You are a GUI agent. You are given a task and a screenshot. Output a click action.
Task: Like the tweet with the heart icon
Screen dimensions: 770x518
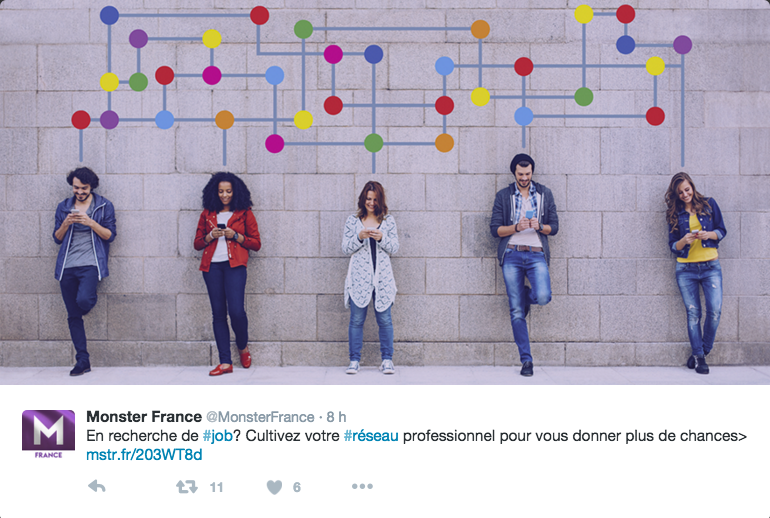(x=275, y=487)
